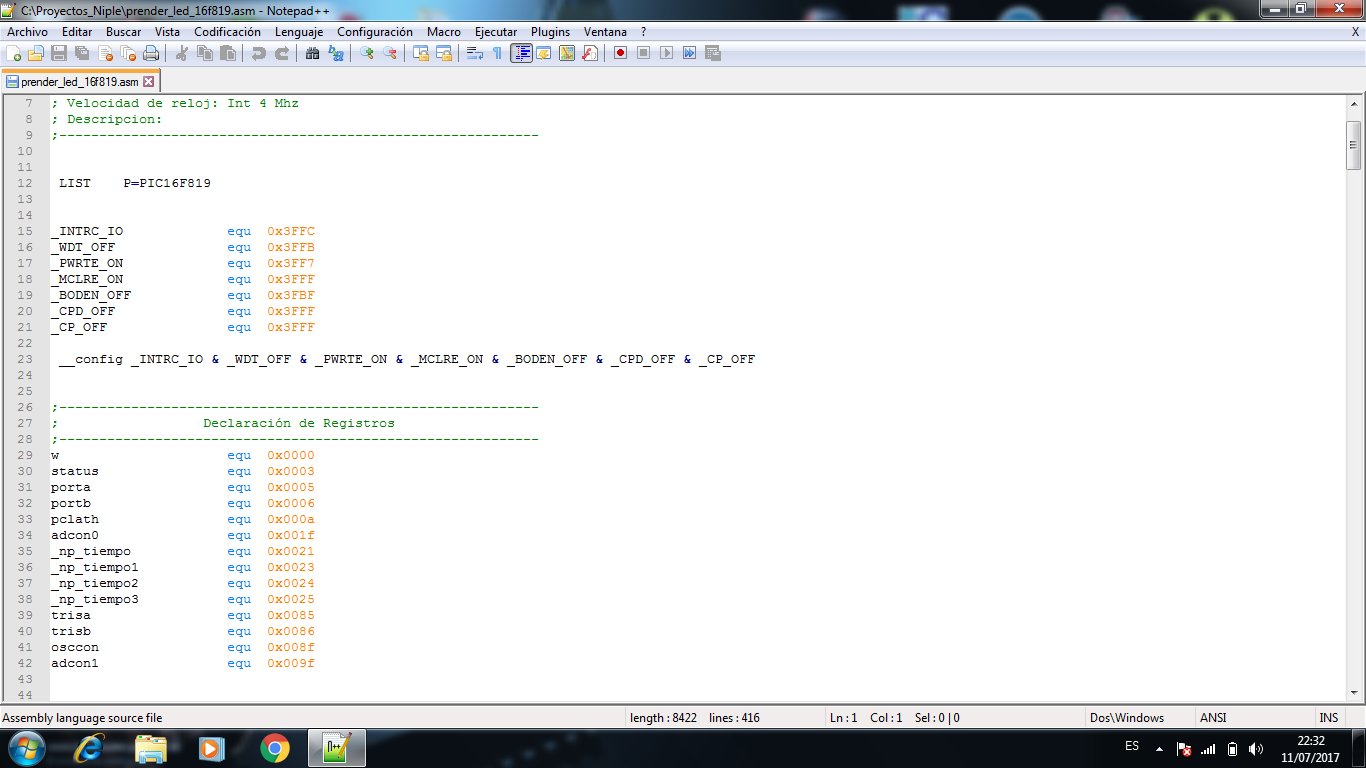Open the Configuración menu
Viewport: 1366px width, 768px height.
point(375,32)
